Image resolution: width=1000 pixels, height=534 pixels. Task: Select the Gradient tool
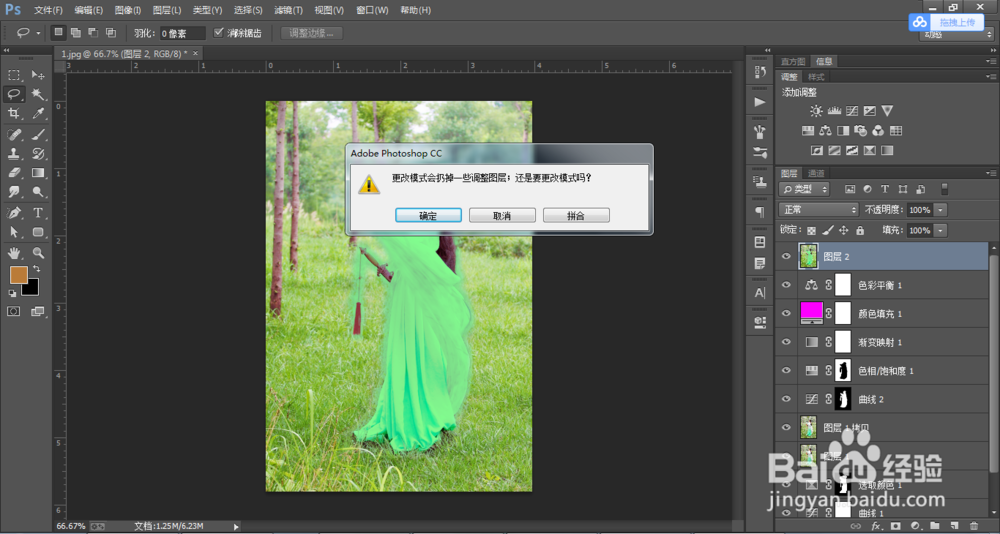point(38,173)
